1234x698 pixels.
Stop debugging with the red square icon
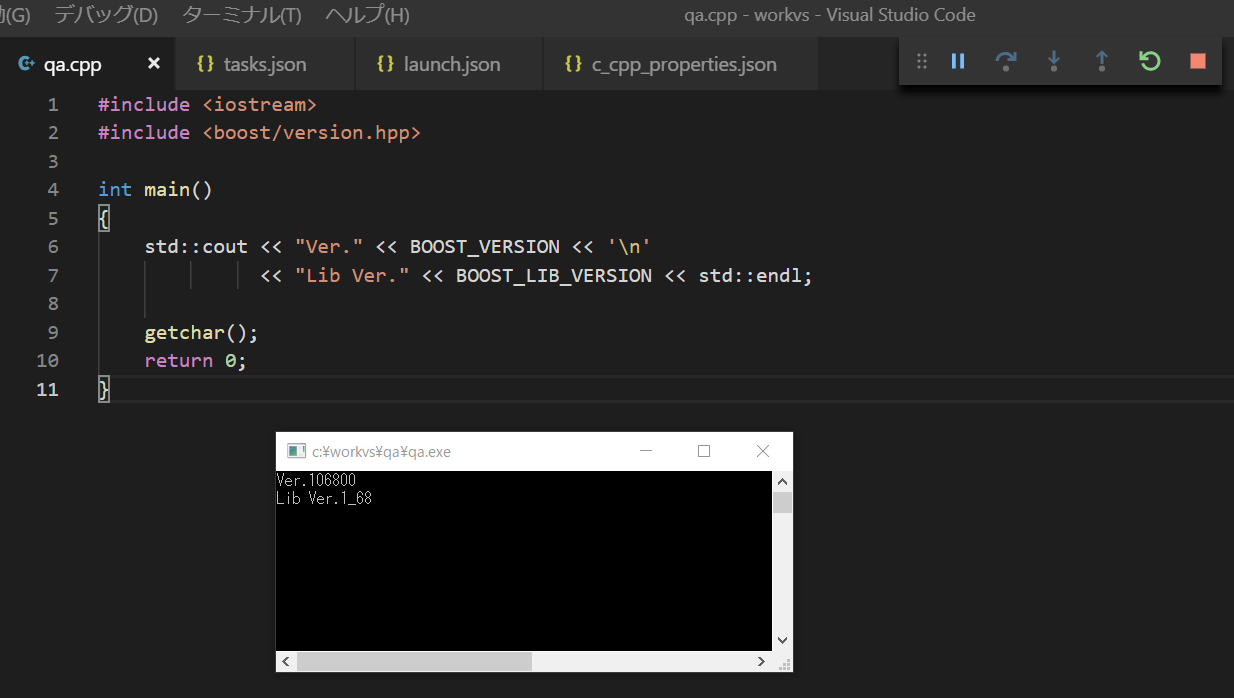(x=1196, y=61)
